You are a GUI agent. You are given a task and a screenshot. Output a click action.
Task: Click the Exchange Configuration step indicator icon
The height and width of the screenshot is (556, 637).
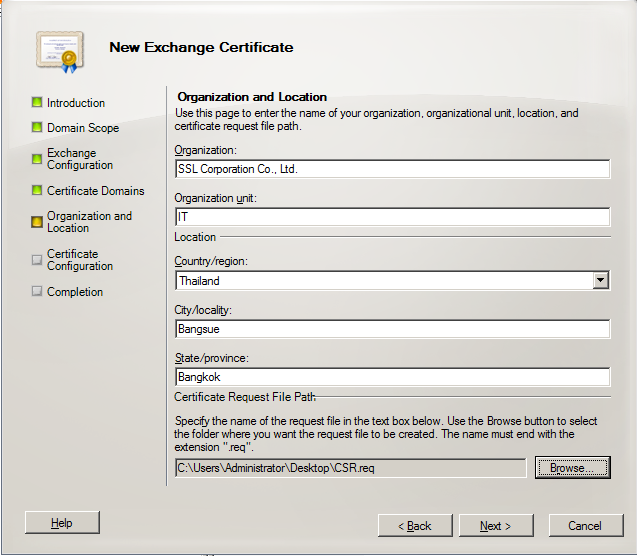click(37, 159)
